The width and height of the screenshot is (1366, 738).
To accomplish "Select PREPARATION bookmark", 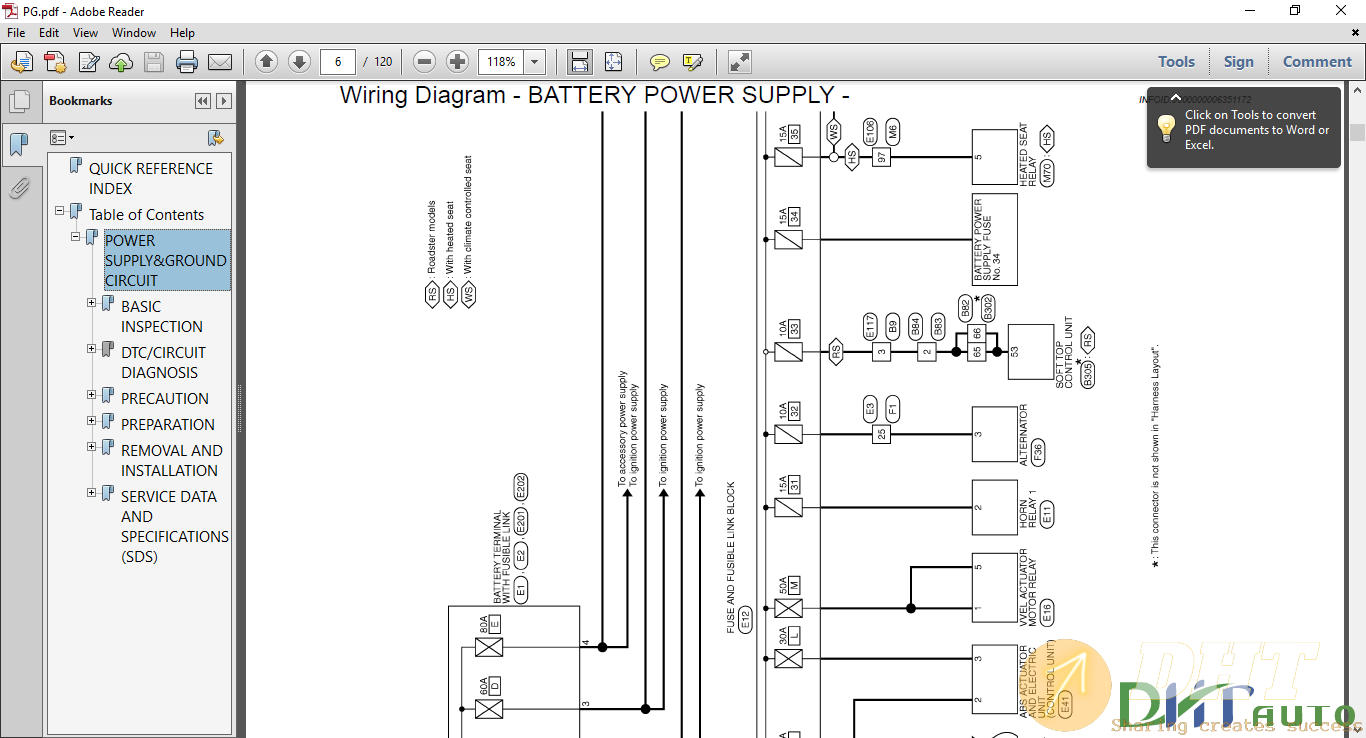I will coord(168,424).
